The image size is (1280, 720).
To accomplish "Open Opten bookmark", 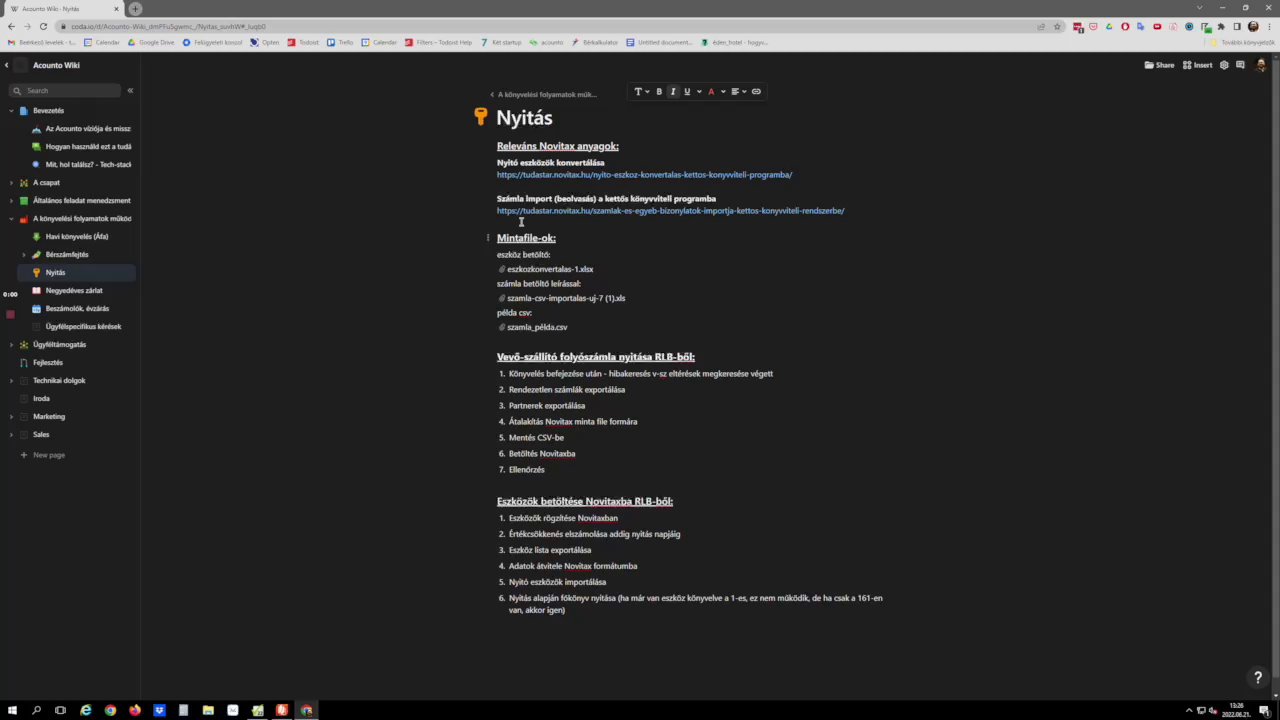I will [265, 42].
